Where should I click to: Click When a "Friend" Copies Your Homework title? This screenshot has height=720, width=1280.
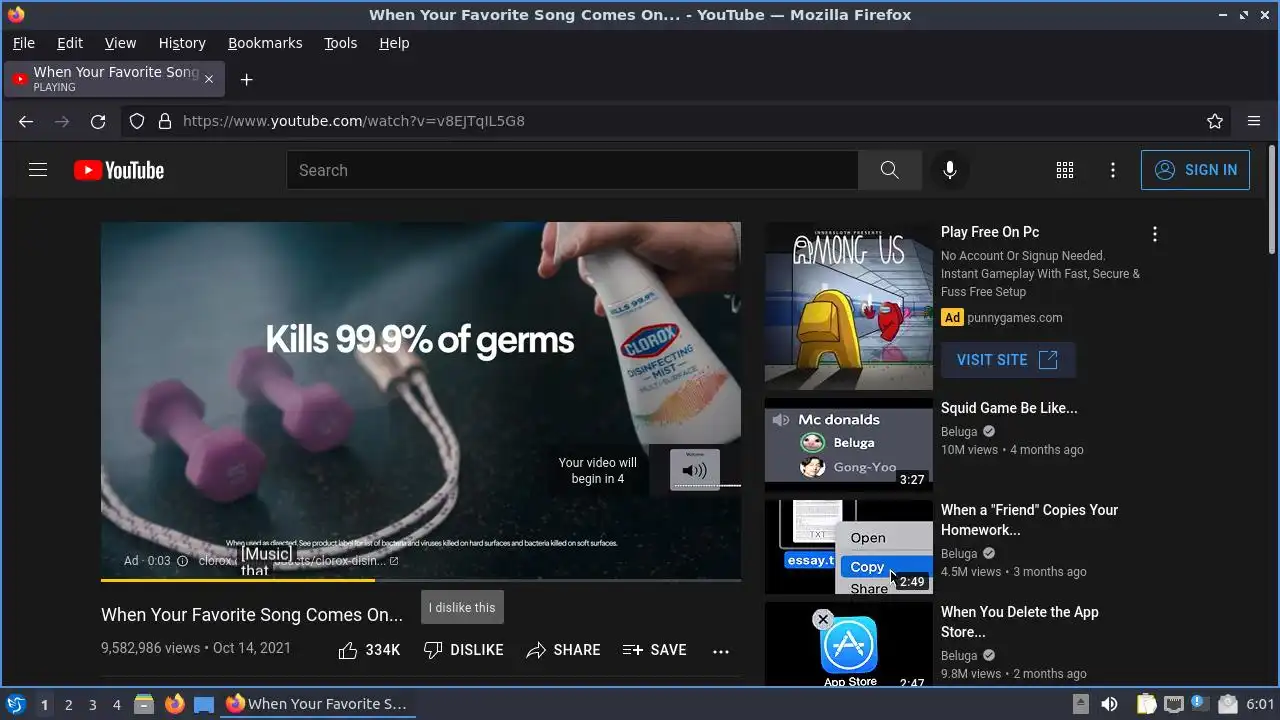tap(1030, 520)
